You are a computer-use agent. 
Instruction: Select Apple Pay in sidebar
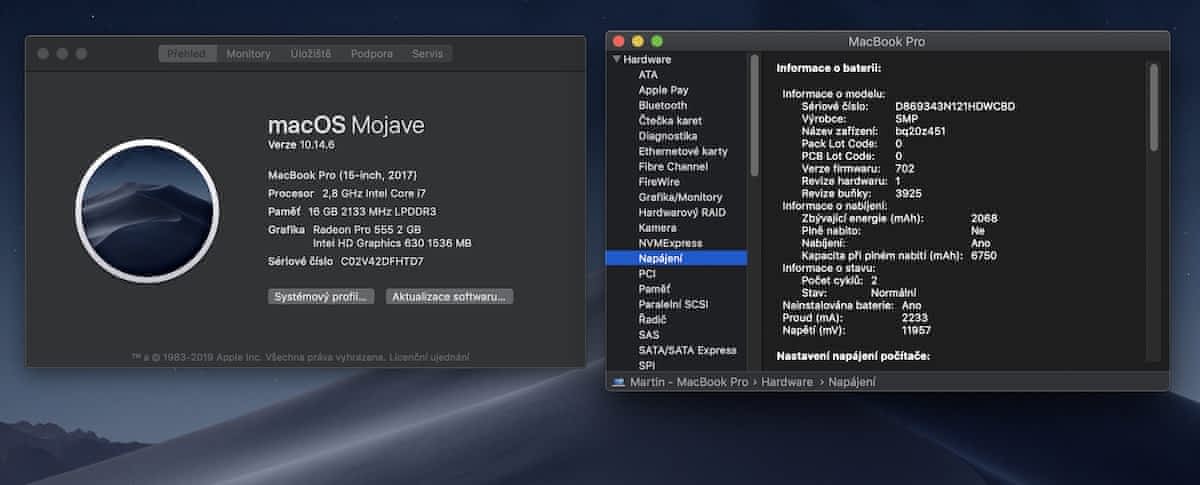coord(663,90)
